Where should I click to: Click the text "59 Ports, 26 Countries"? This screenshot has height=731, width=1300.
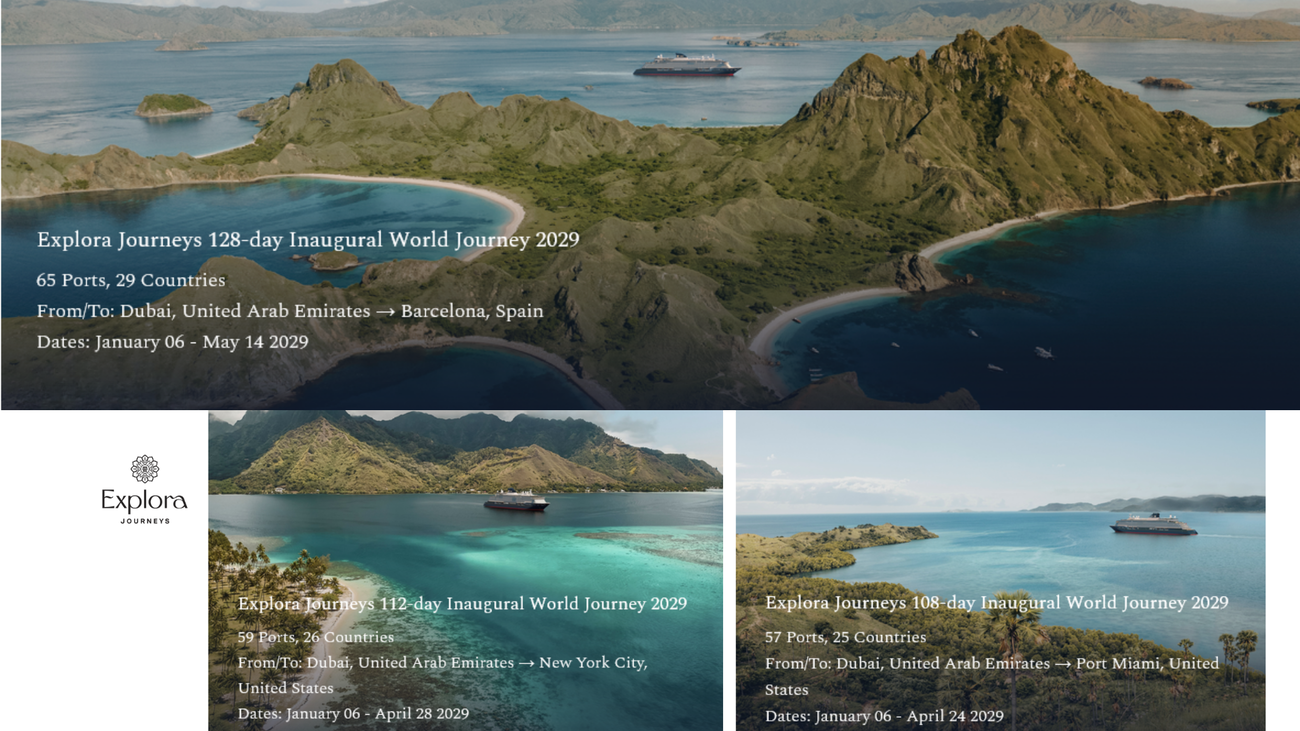(x=316, y=637)
